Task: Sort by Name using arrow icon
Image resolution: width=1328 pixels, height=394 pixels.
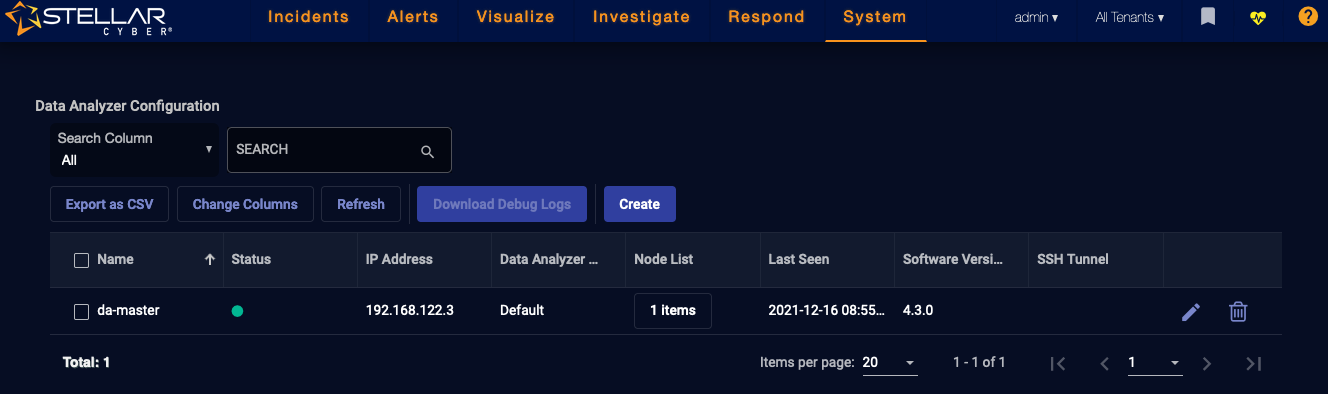Action: coord(209,259)
